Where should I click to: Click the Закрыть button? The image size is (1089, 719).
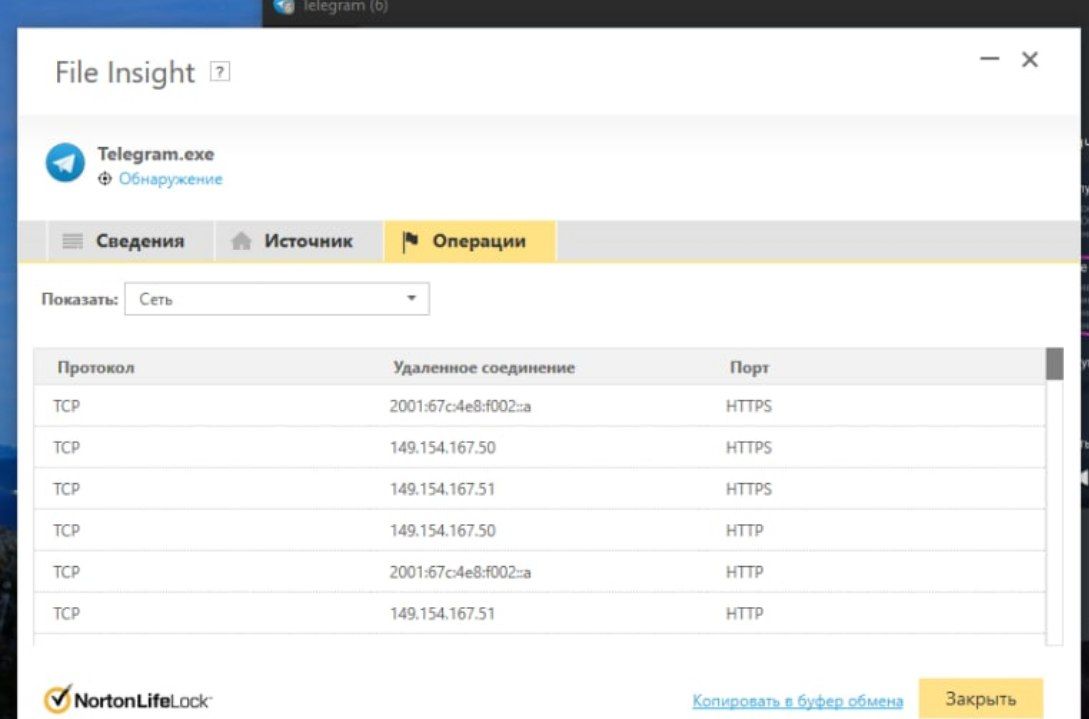tap(981, 699)
